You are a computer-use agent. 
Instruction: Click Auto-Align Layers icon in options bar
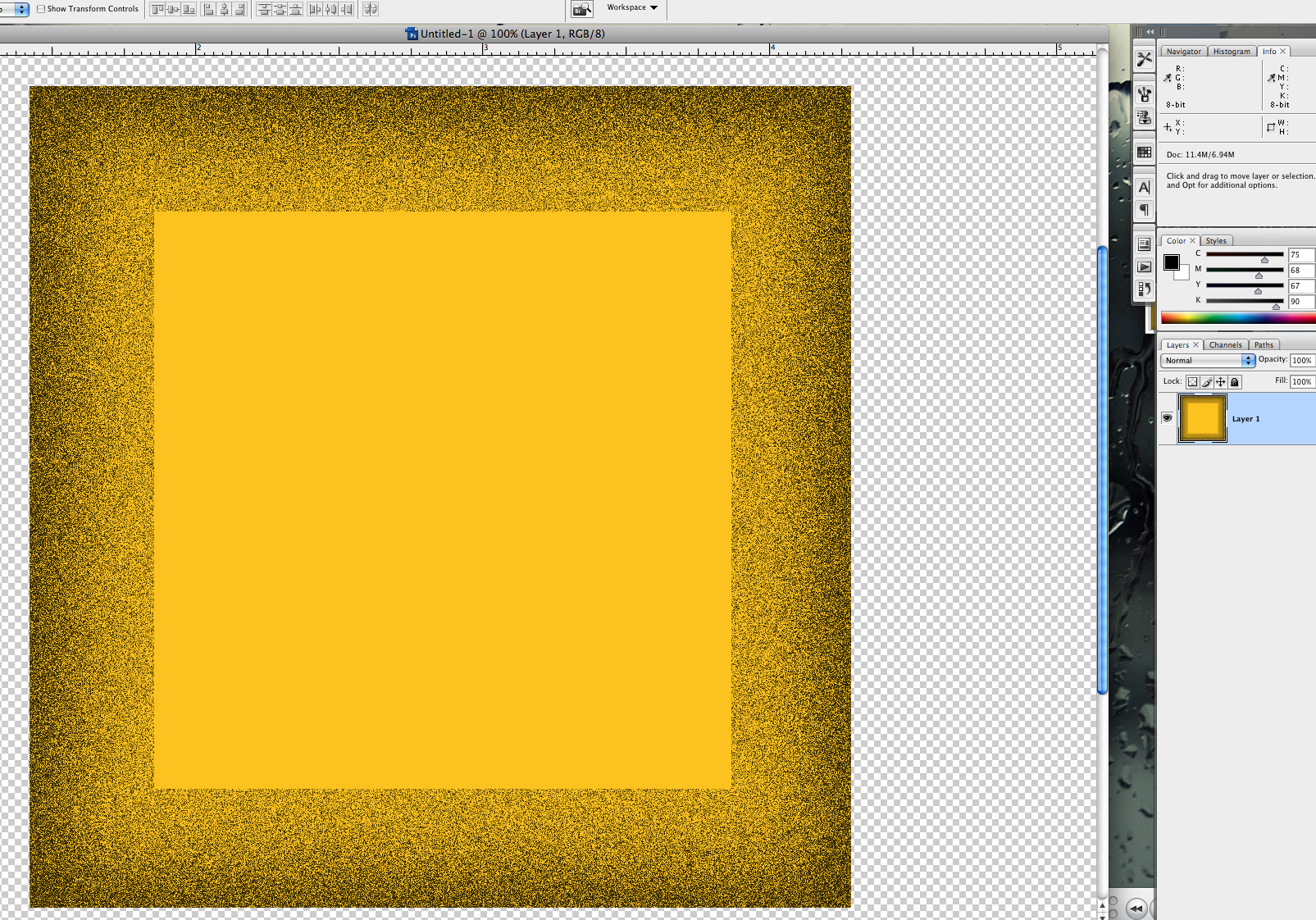371,9
